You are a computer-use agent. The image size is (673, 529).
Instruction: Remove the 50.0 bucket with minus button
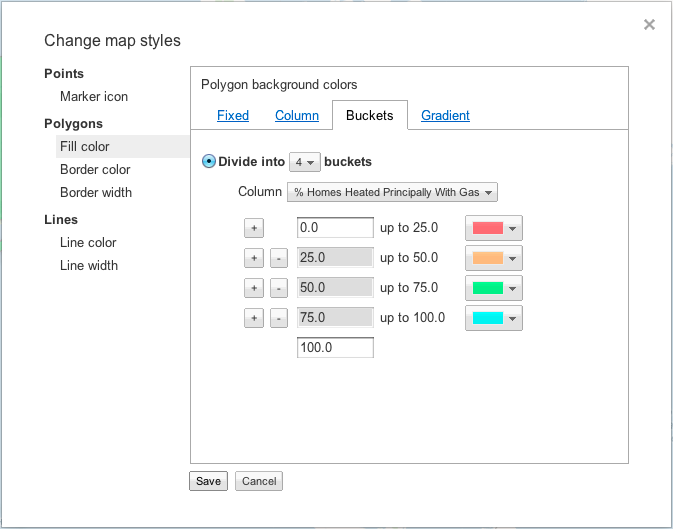click(x=278, y=288)
